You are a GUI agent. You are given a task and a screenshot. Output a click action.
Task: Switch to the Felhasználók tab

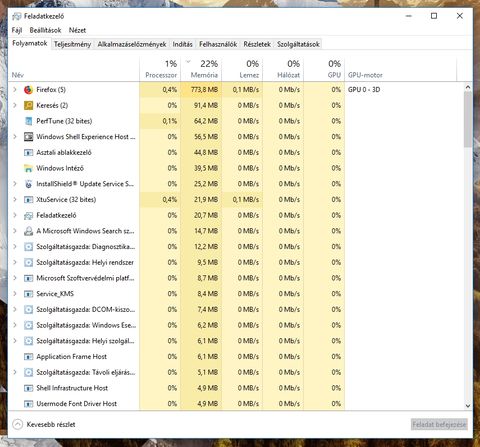pos(218,44)
